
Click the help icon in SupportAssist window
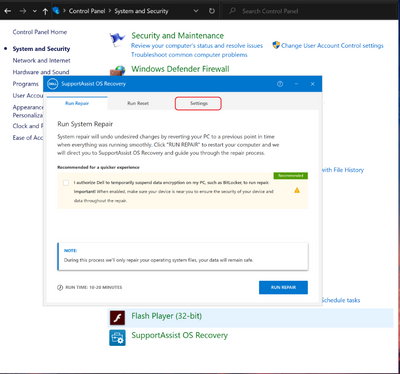(280, 84)
